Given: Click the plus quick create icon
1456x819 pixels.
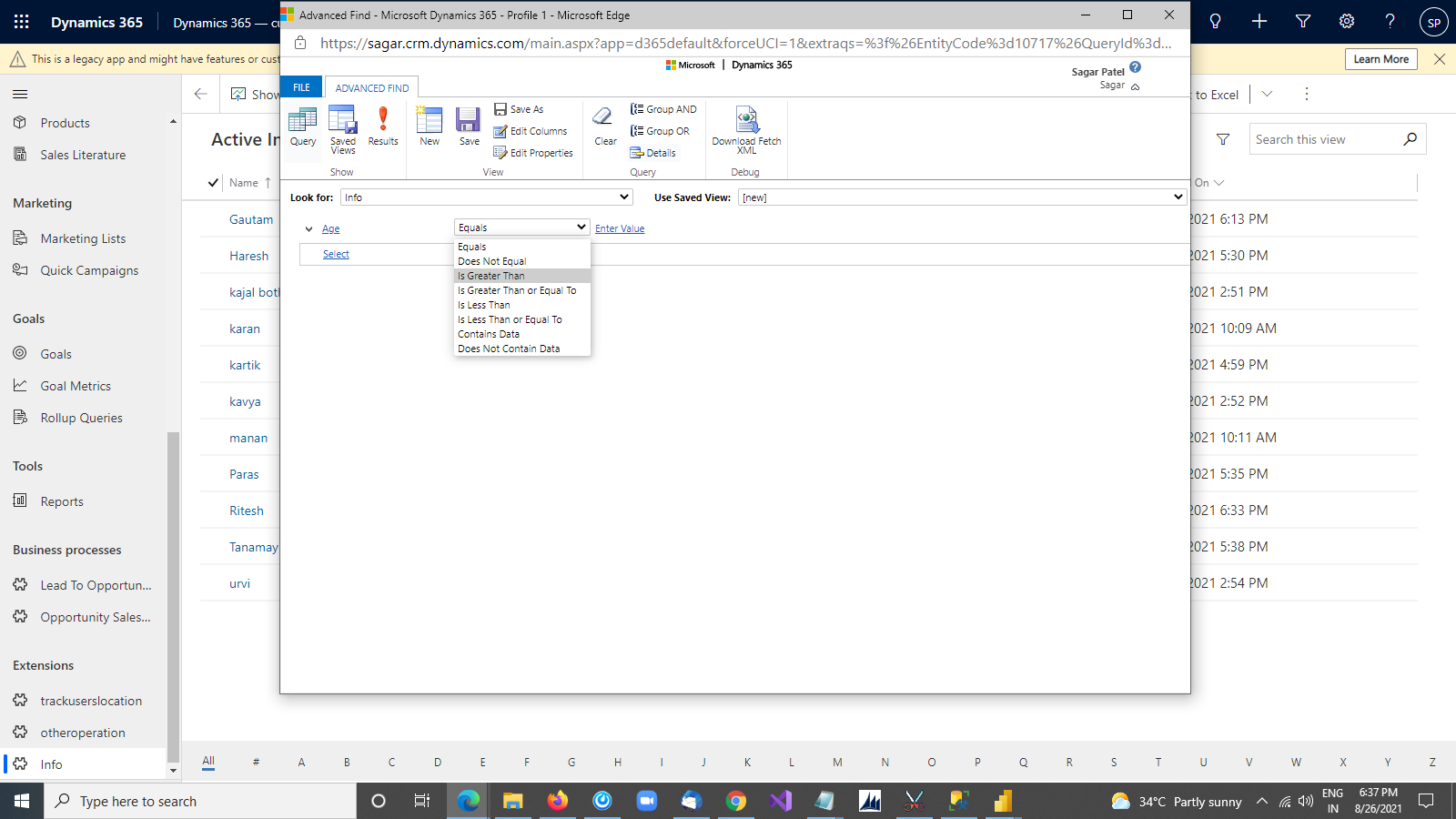Looking at the screenshot, I should (1259, 22).
